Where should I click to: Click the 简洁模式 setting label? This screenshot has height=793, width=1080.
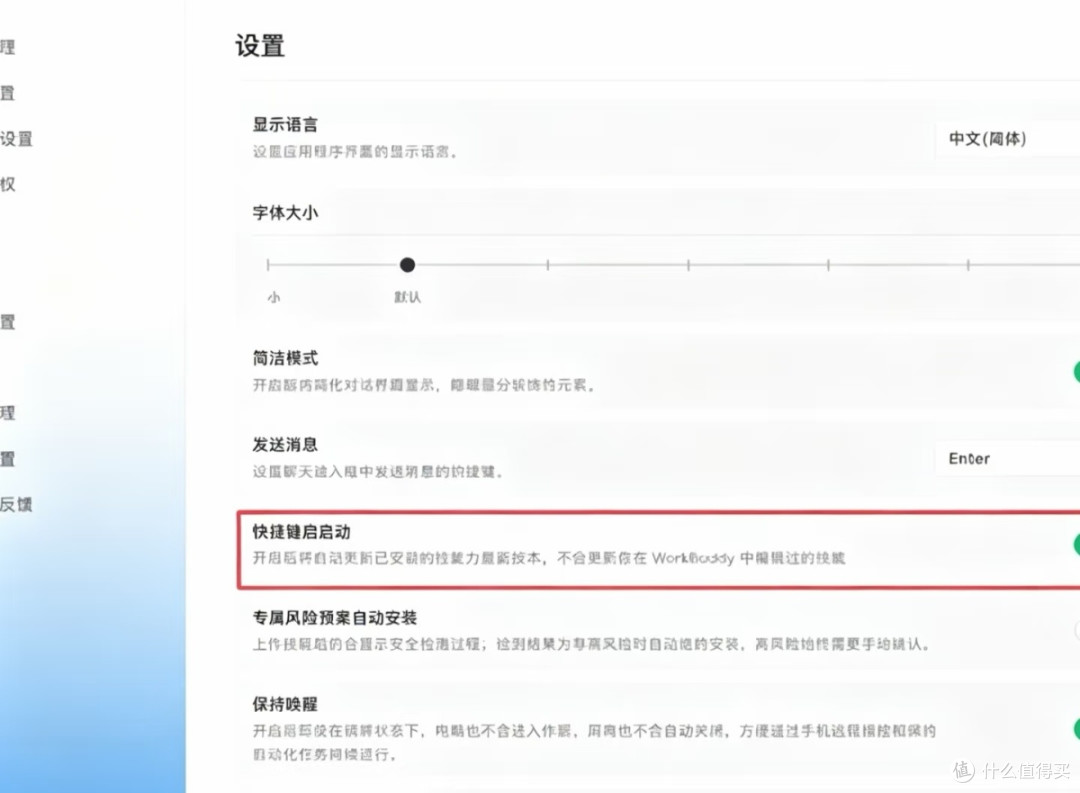coord(285,358)
